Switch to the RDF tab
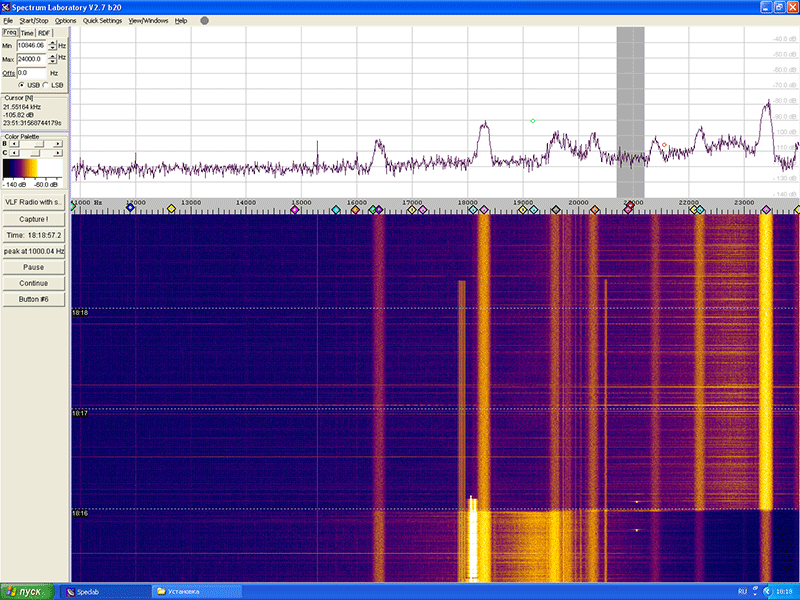The height and width of the screenshot is (600, 800). point(44,33)
